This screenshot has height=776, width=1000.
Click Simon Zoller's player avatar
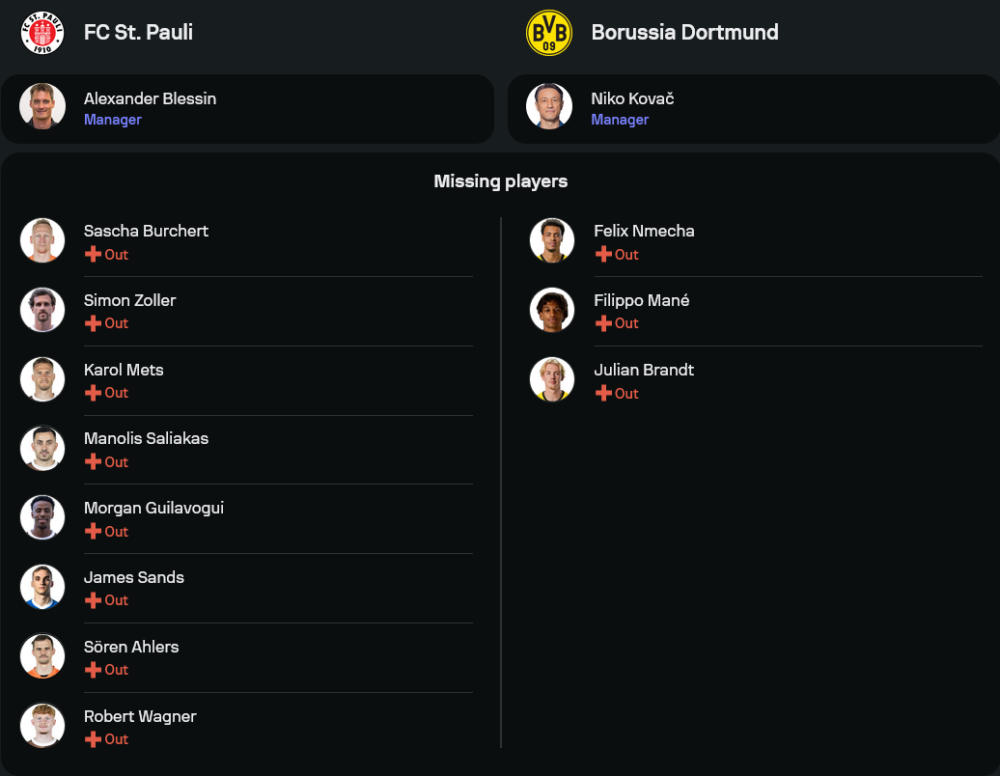42,310
